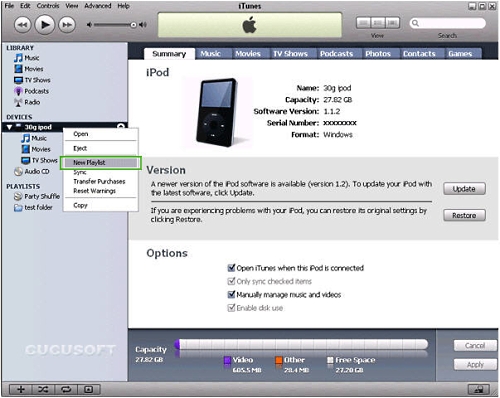
Task: Toggle Manually manage music and videos checkbox
Action: tap(231, 294)
